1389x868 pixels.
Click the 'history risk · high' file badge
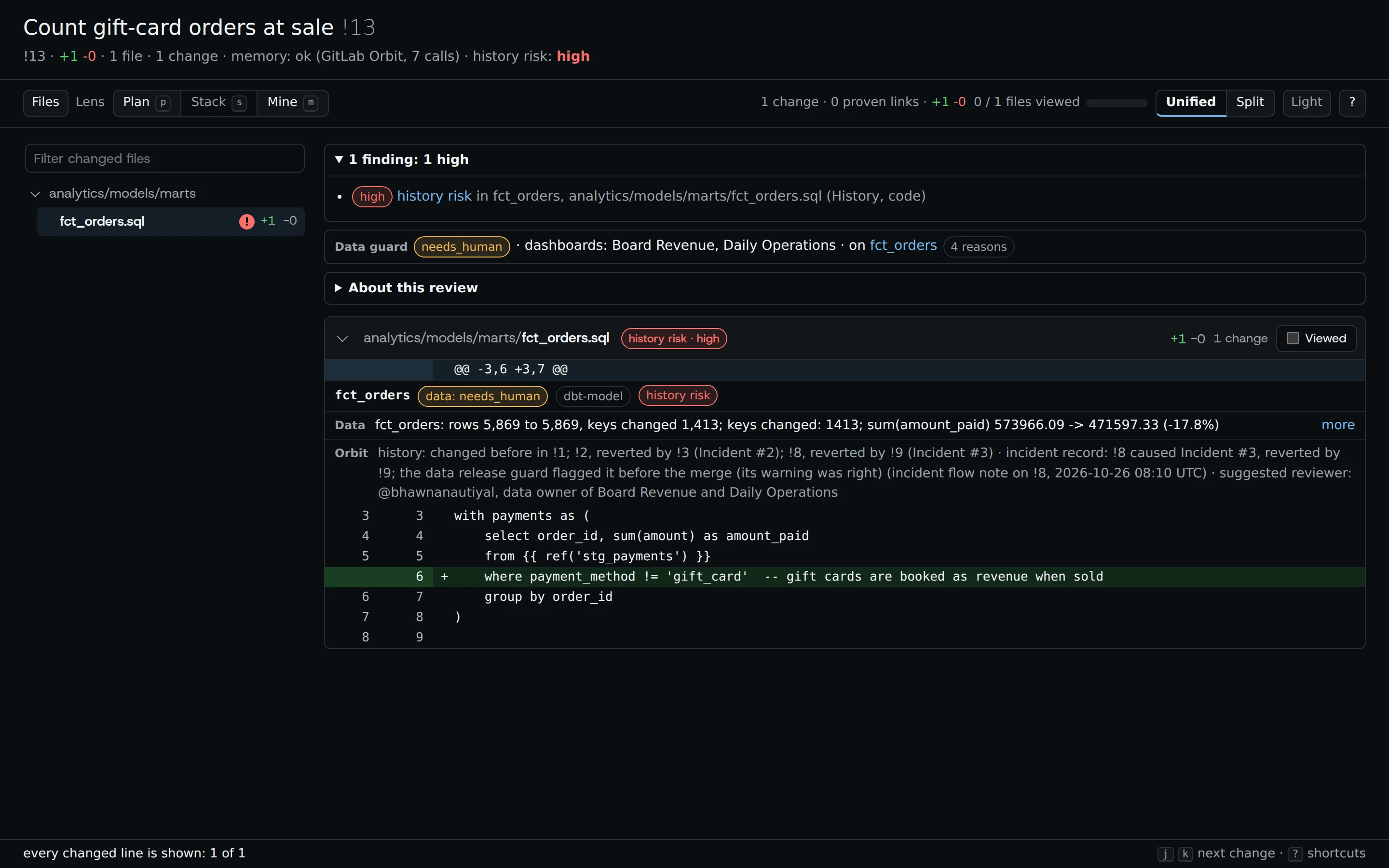click(674, 339)
